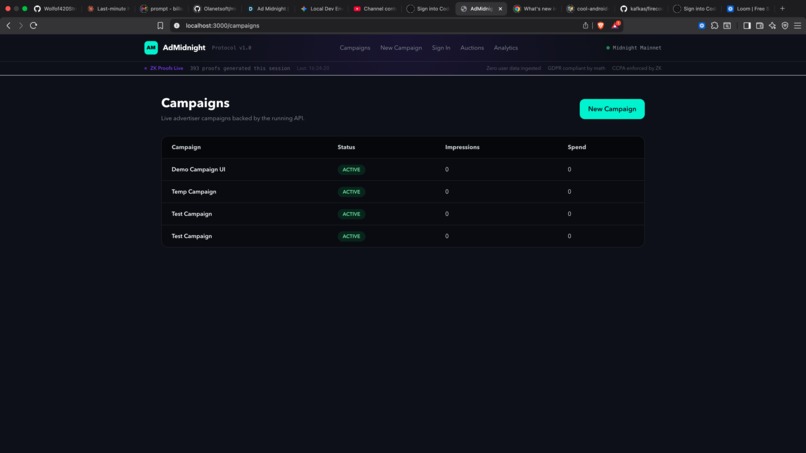Screen dimensions: 806x453
Task: Click the Spend column header
Action: coord(577,147)
